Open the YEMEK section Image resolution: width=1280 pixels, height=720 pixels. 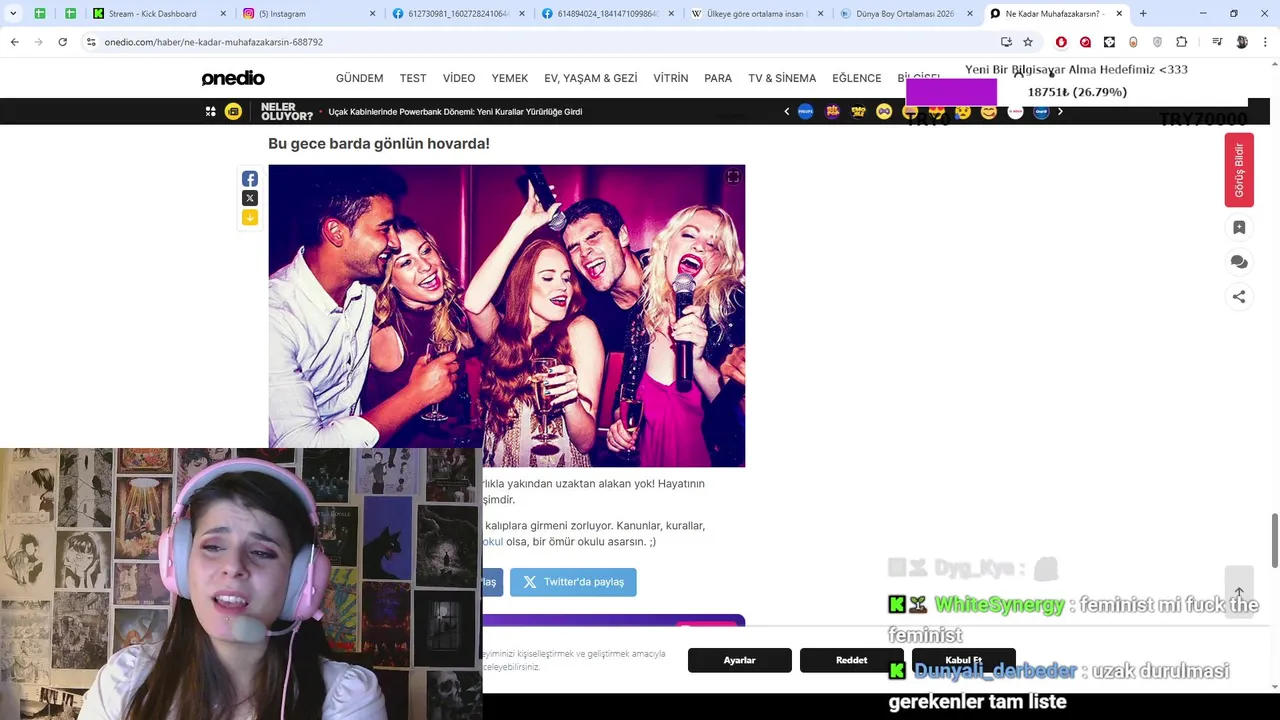(x=510, y=78)
